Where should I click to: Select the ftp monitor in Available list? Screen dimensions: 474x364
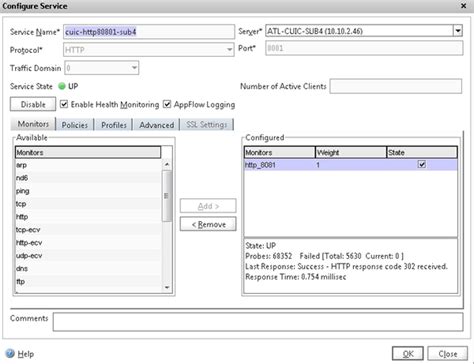pos(88,282)
